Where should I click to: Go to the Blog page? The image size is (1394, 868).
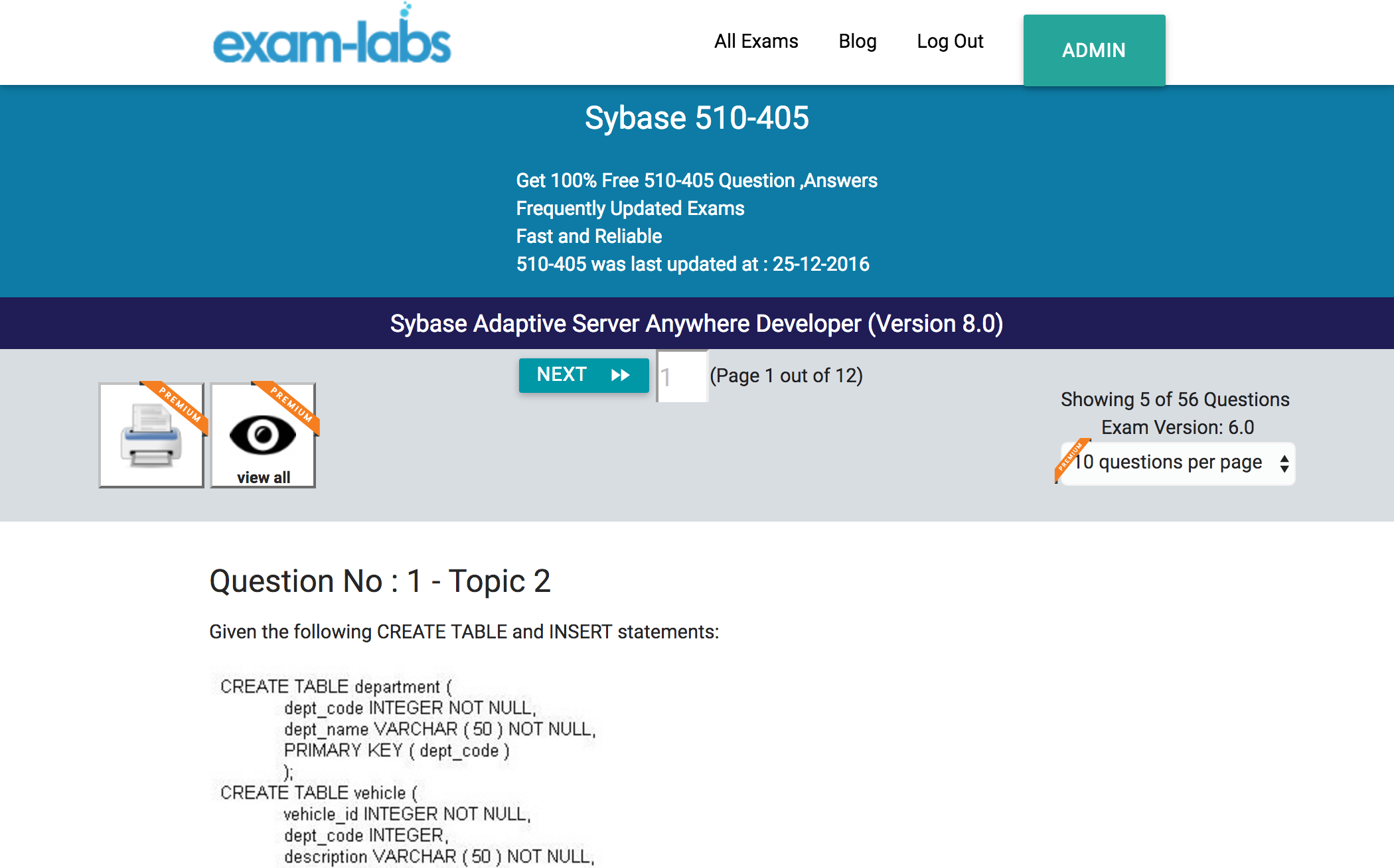pos(858,41)
